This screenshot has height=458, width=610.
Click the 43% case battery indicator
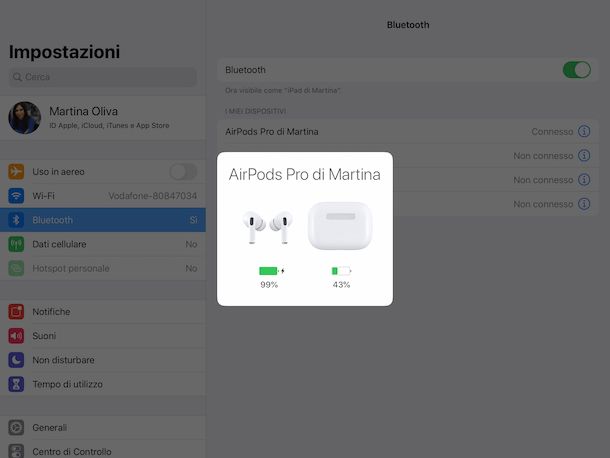(341, 277)
